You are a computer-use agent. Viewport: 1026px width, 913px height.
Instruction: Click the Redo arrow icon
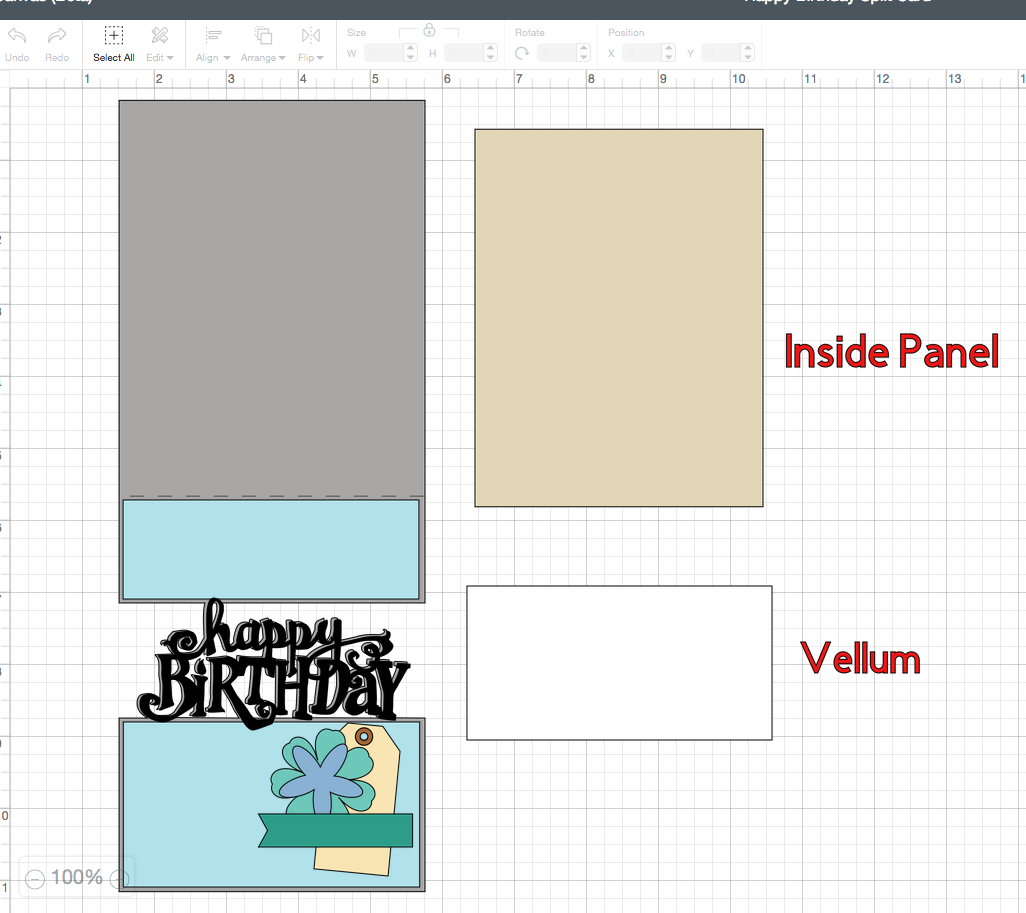(x=57, y=36)
